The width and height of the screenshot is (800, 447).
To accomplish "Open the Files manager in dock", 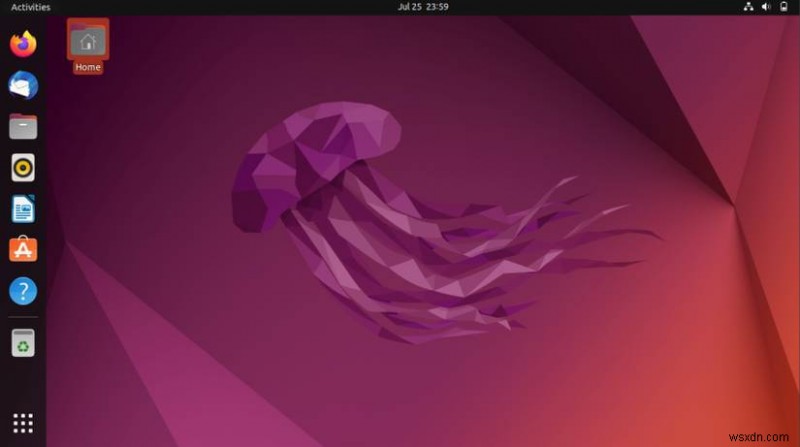I will [x=23, y=127].
